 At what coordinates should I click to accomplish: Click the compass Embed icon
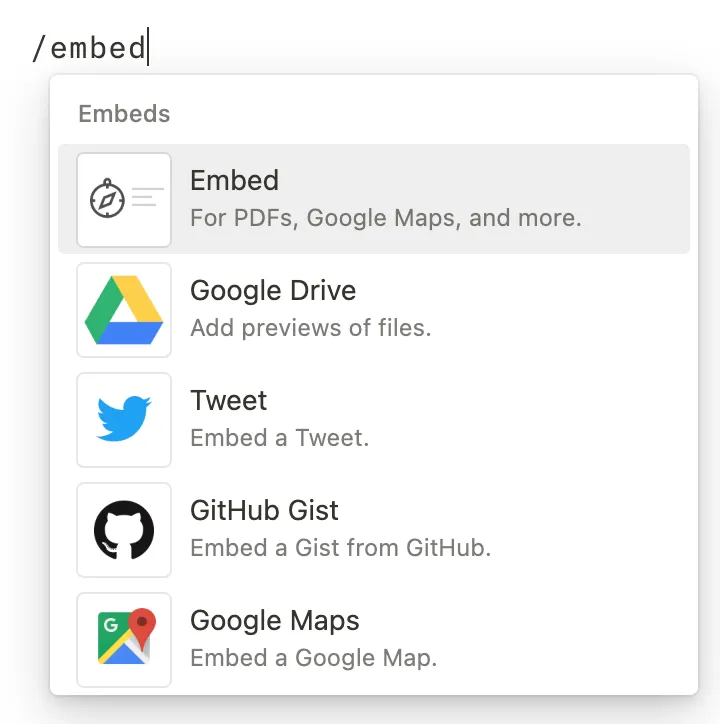coord(107,199)
